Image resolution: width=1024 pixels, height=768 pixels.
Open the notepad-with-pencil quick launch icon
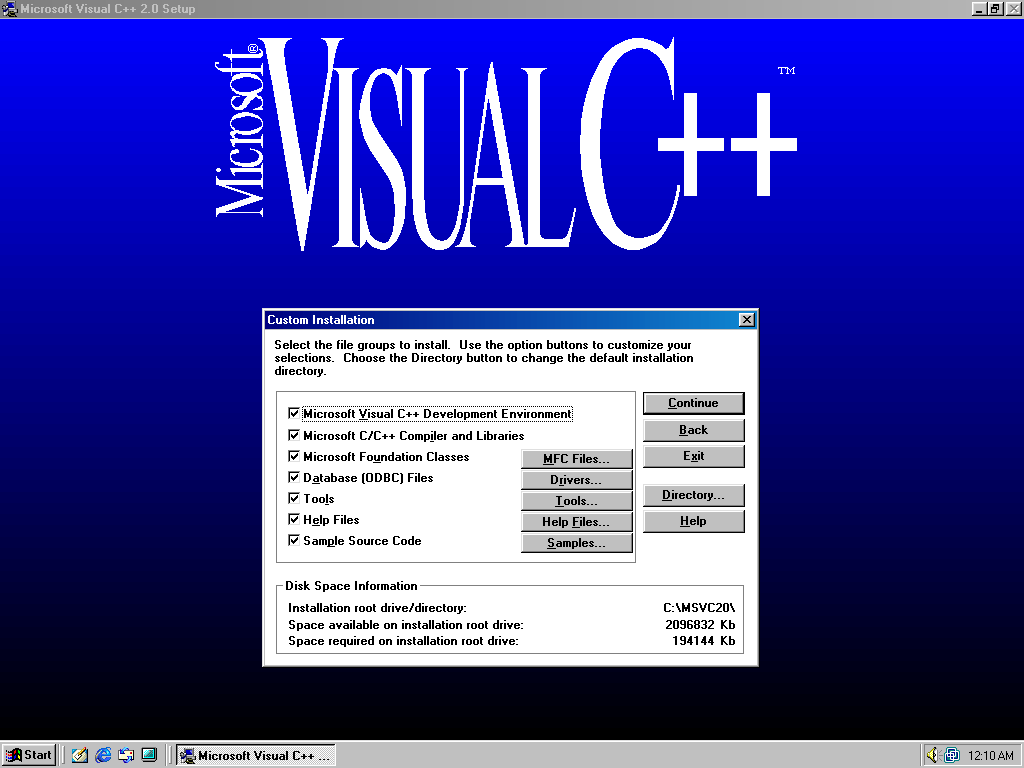tap(80, 756)
